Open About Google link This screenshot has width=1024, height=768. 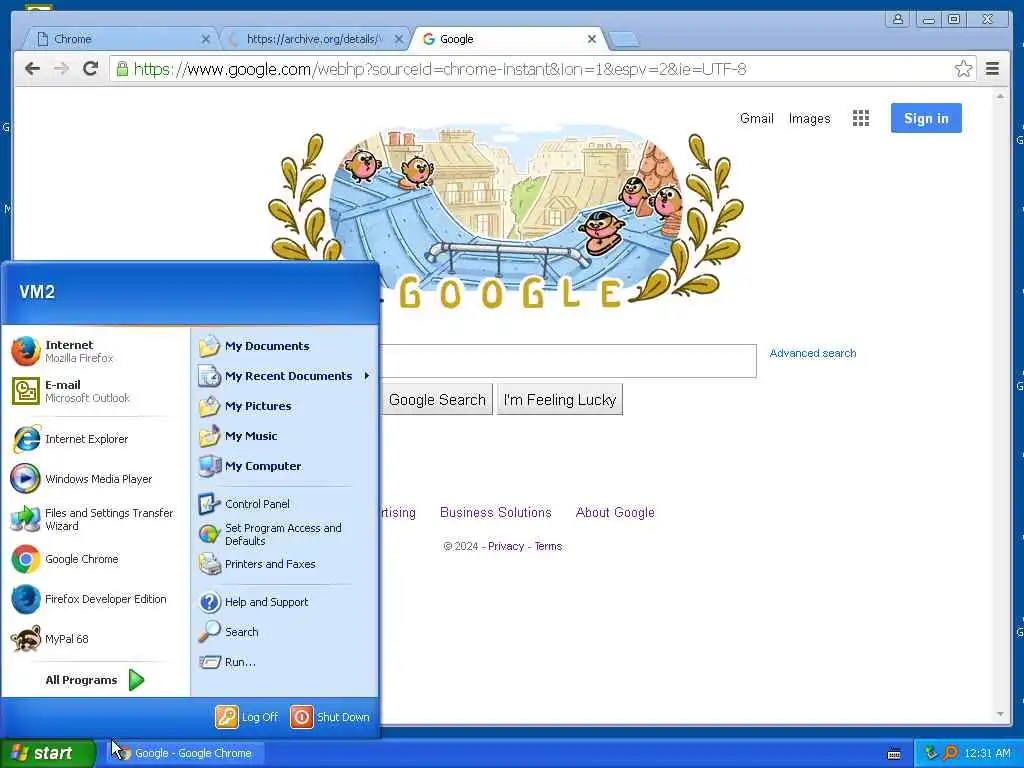(615, 513)
